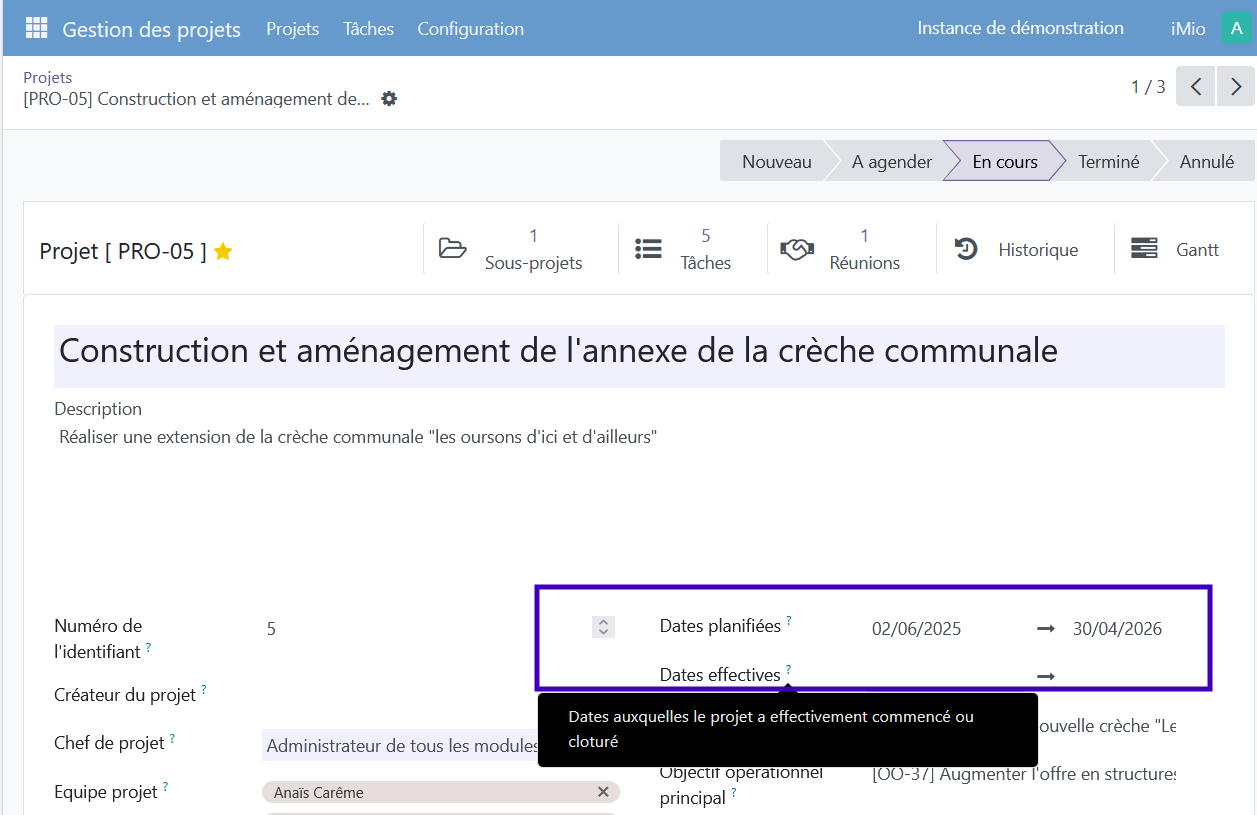The width and height of the screenshot is (1257, 815).
Task: Go to next record arrow
Action: 1236,87
